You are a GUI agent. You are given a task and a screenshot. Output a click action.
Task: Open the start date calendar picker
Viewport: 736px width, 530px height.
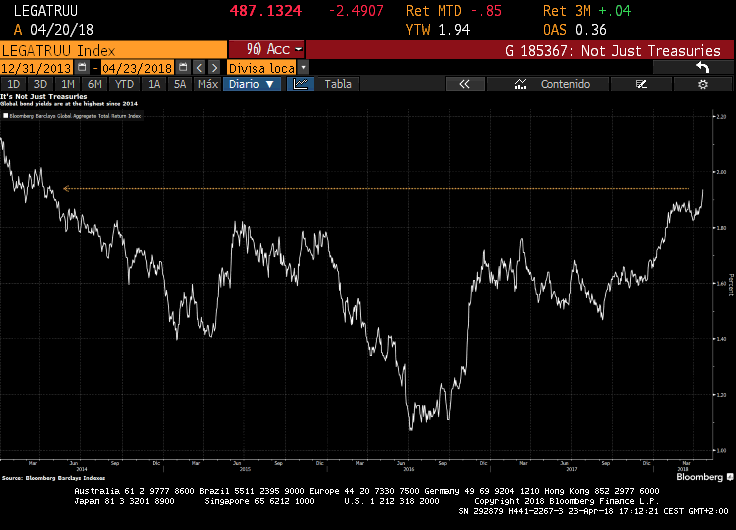point(82,68)
